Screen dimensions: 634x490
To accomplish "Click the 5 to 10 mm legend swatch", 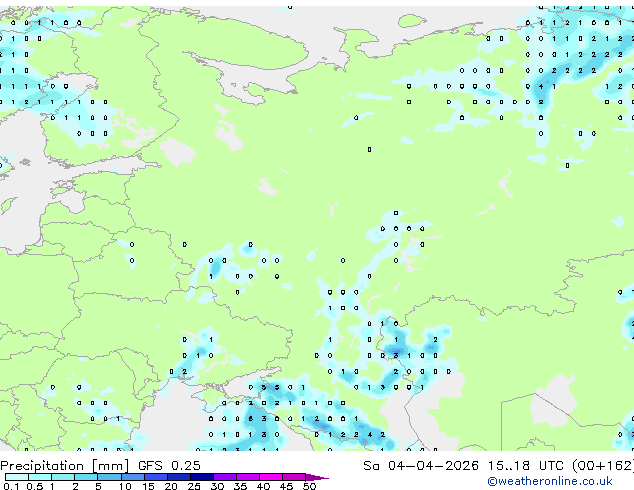I will tap(109, 477).
